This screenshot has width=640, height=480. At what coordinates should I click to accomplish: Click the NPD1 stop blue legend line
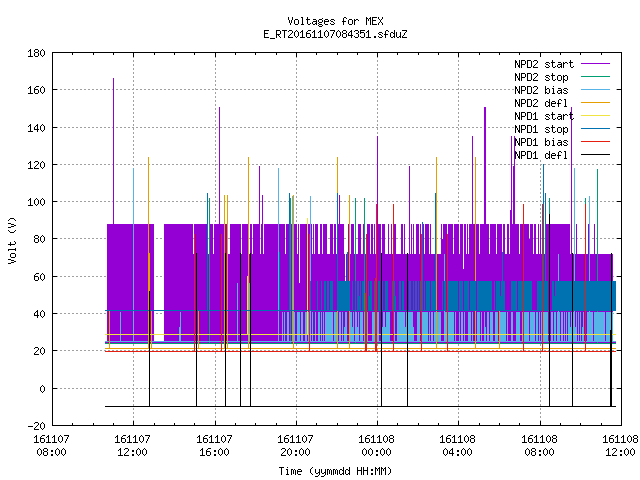point(595,129)
